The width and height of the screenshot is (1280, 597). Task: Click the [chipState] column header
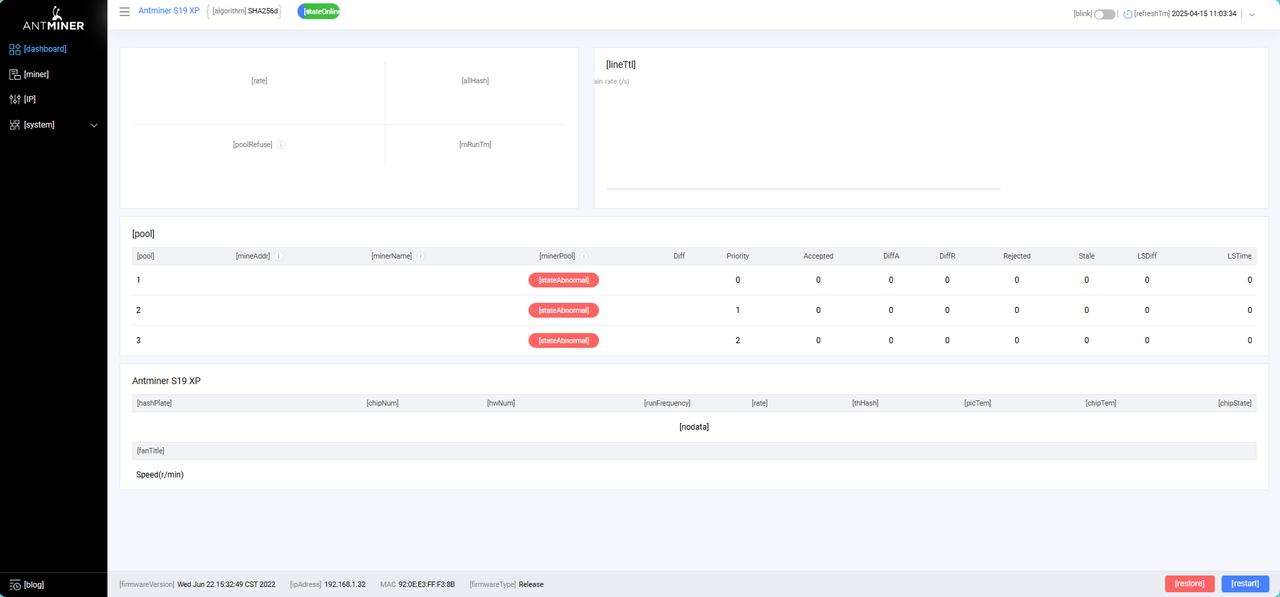(x=1235, y=403)
